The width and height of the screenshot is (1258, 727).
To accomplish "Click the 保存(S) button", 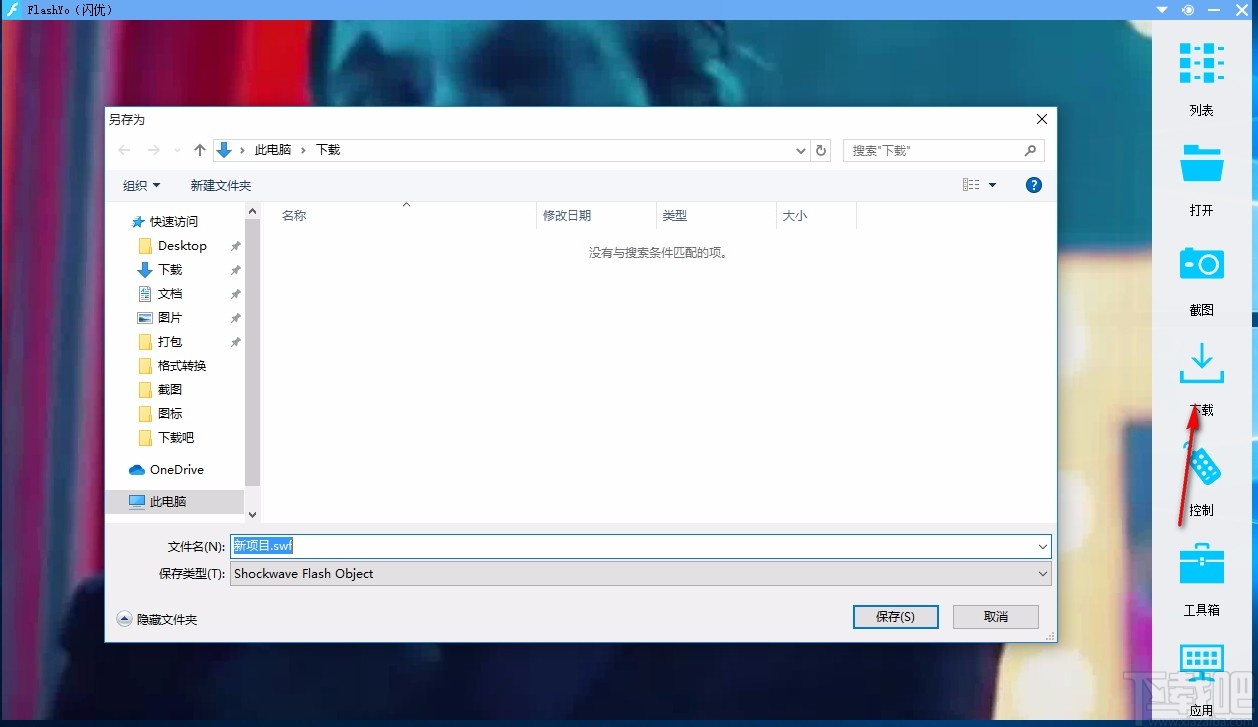I will [x=894, y=616].
